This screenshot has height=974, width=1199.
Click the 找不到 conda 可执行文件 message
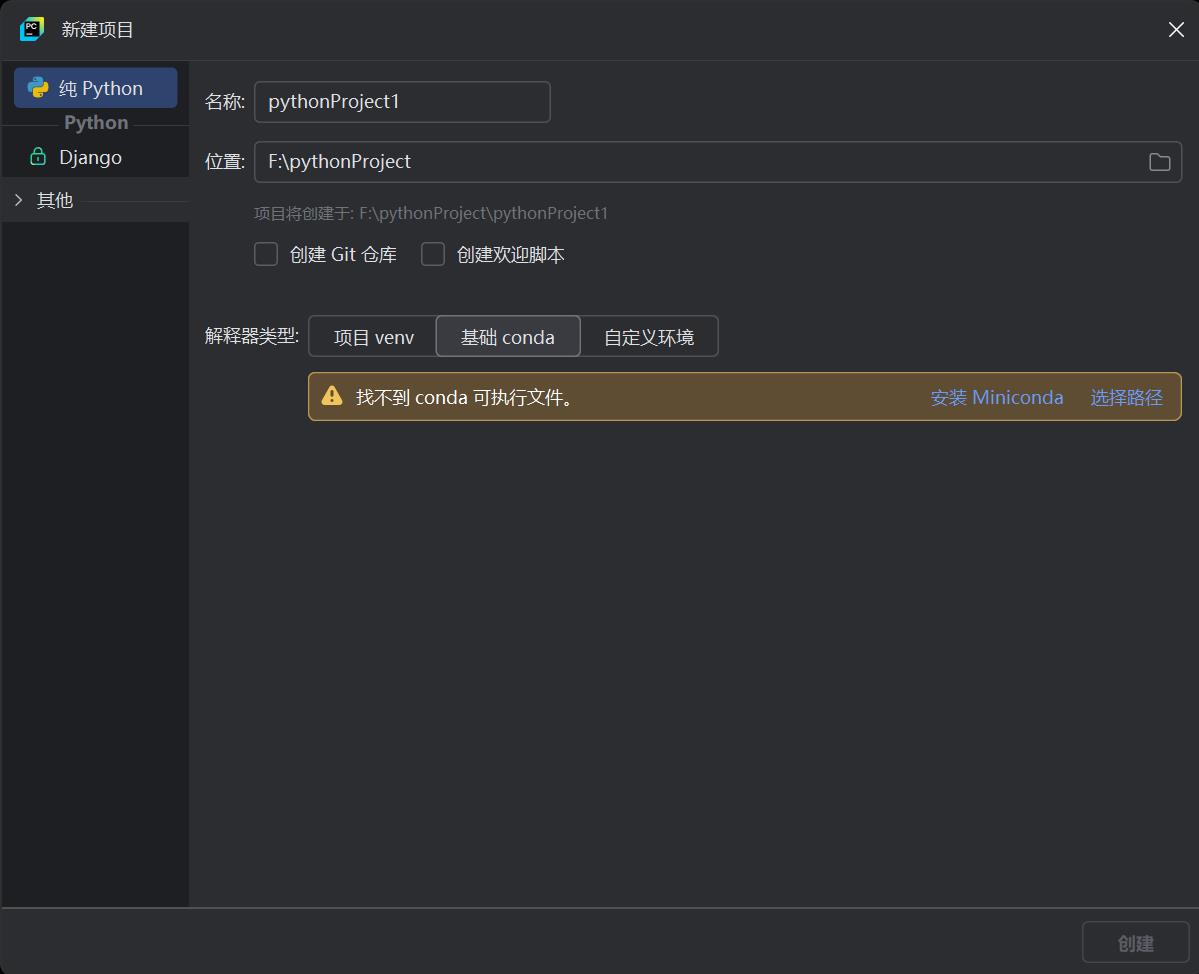coord(464,398)
